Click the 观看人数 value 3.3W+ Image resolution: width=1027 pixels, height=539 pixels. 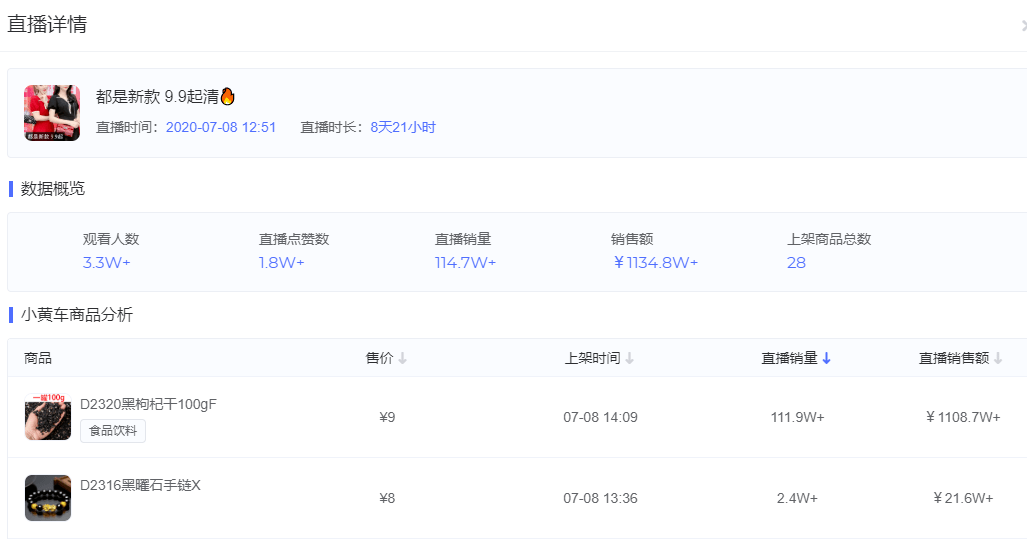tap(107, 263)
